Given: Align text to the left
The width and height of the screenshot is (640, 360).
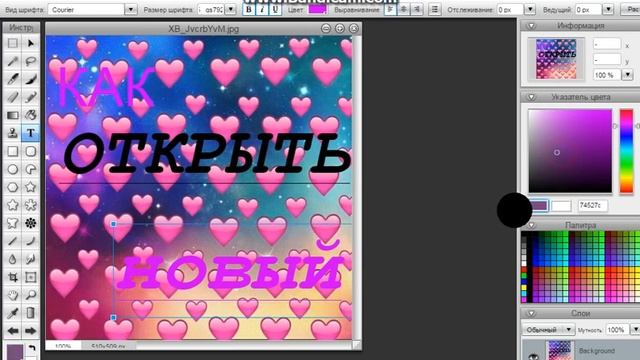Looking at the screenshot, I should click(x=390, y=9).
